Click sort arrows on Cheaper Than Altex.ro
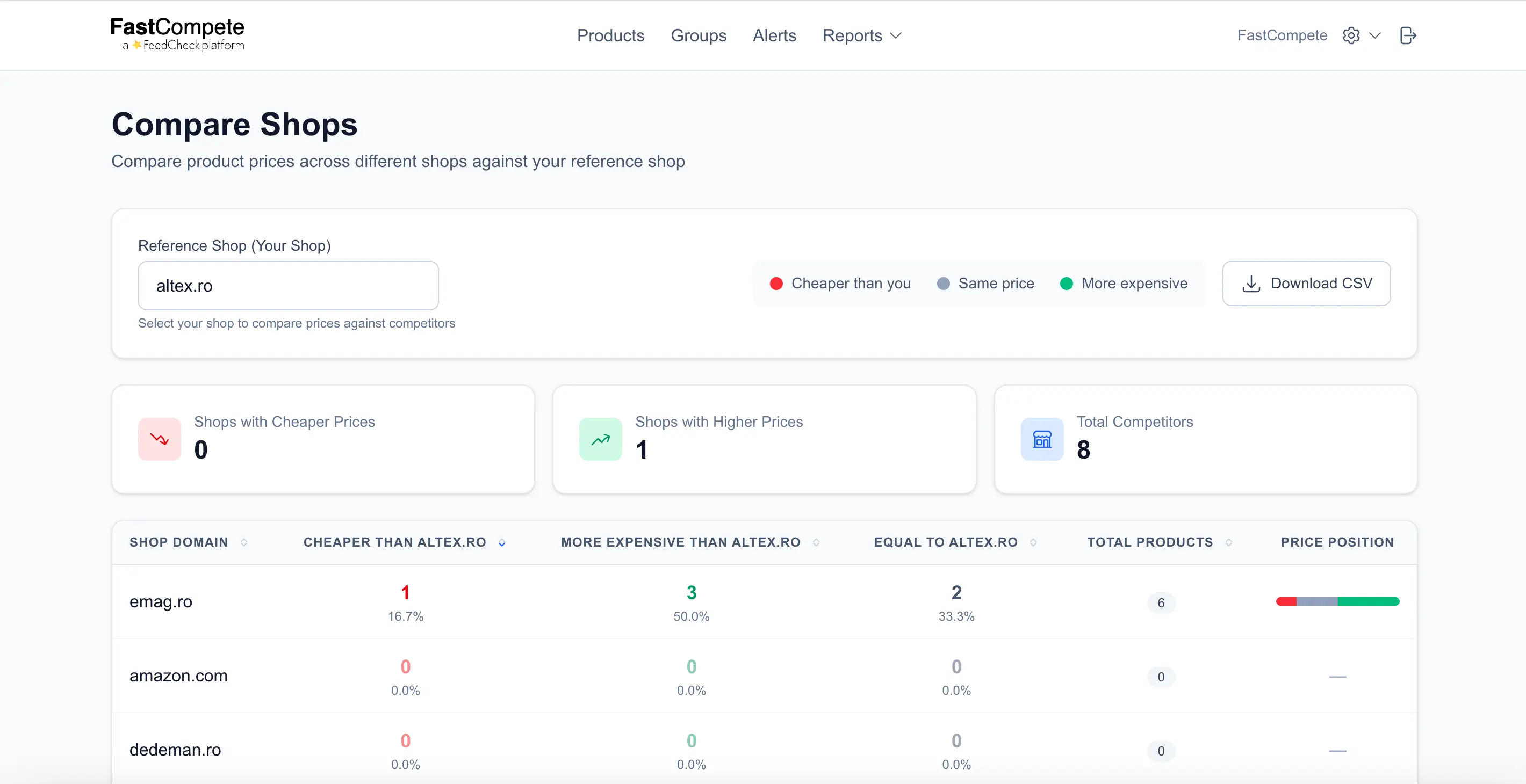The width and height of the screenshot is (1526, 784). pos(502,542)
